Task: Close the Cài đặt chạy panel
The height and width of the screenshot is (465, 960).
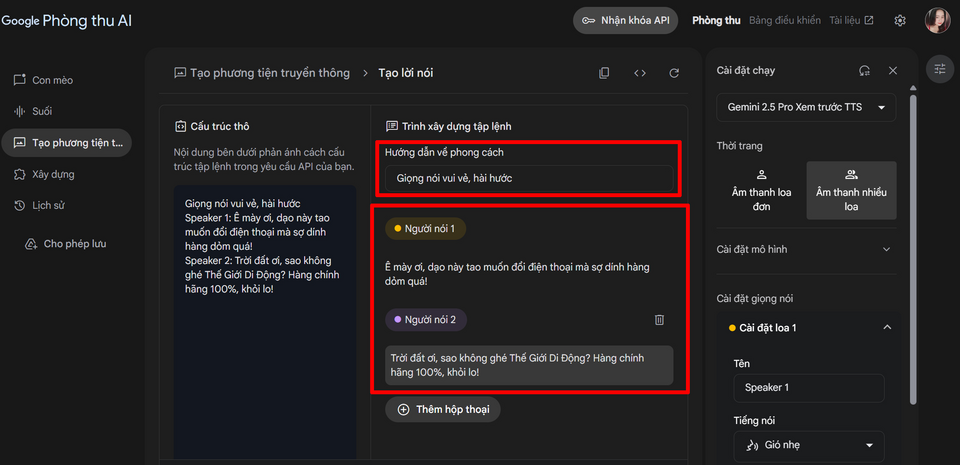Action: 893,71
